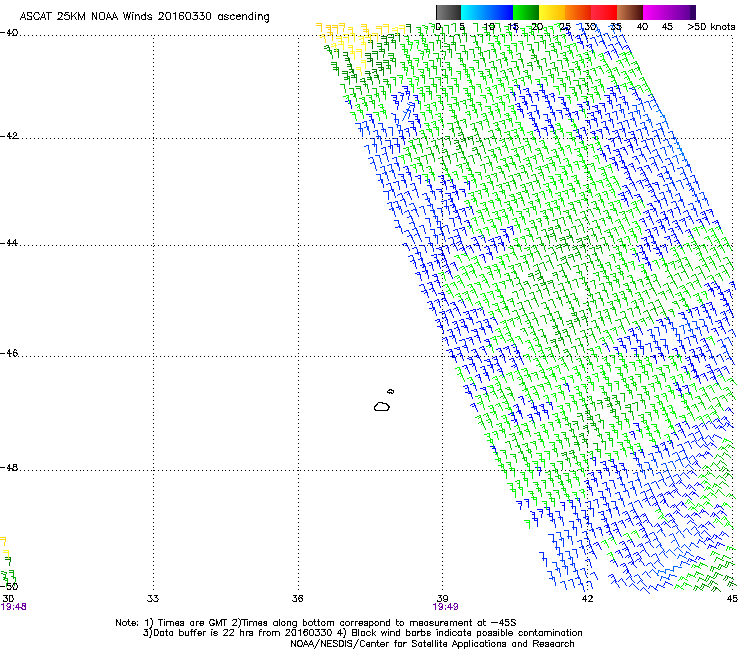The image size is (740, 650).
Task: Click the yellow wind barbs at the left edge
Action: (x=5, y=548)
